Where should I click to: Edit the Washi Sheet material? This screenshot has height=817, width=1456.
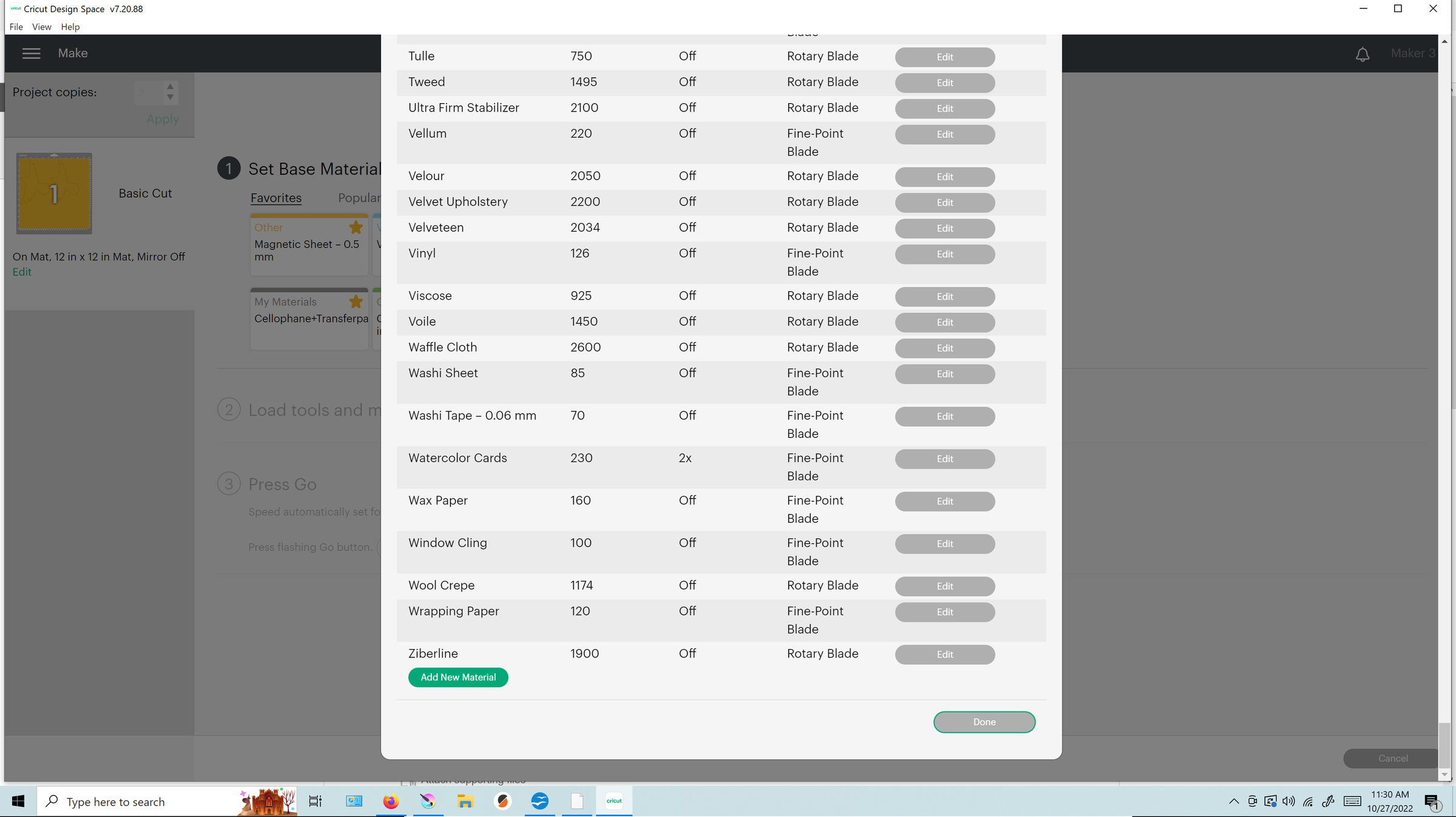point(945,374)
